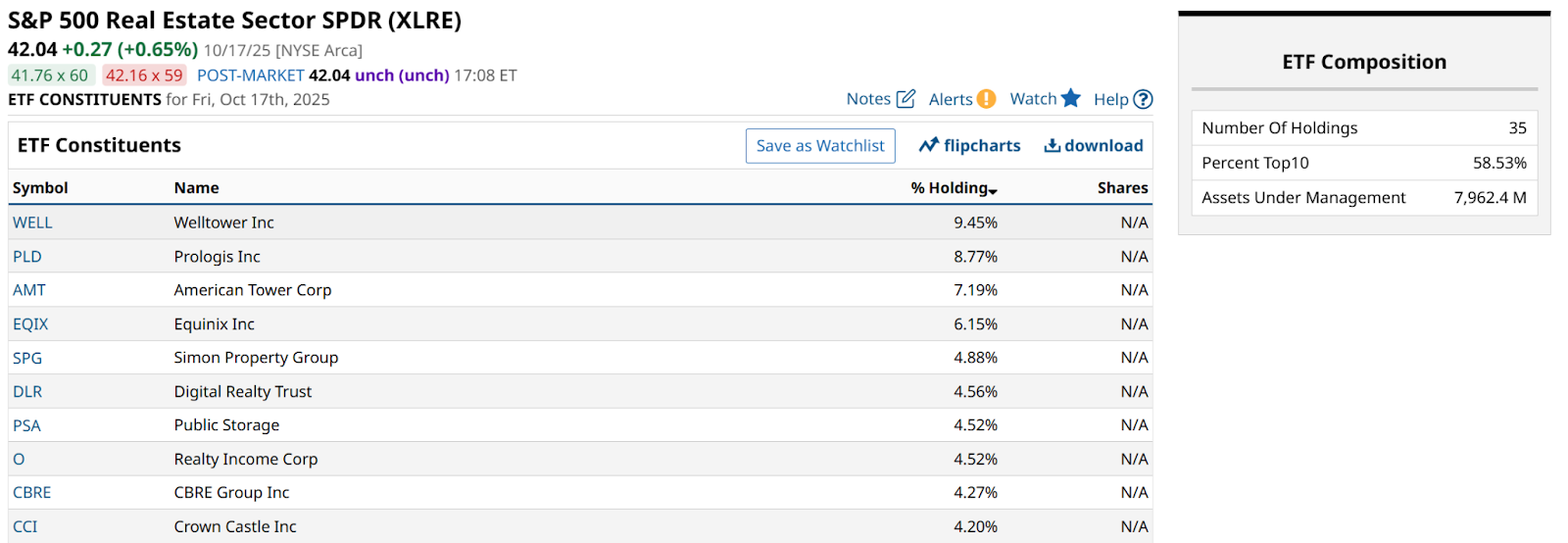
Task: Open the DLR ticker link
Action: click(x=27, y=392)
